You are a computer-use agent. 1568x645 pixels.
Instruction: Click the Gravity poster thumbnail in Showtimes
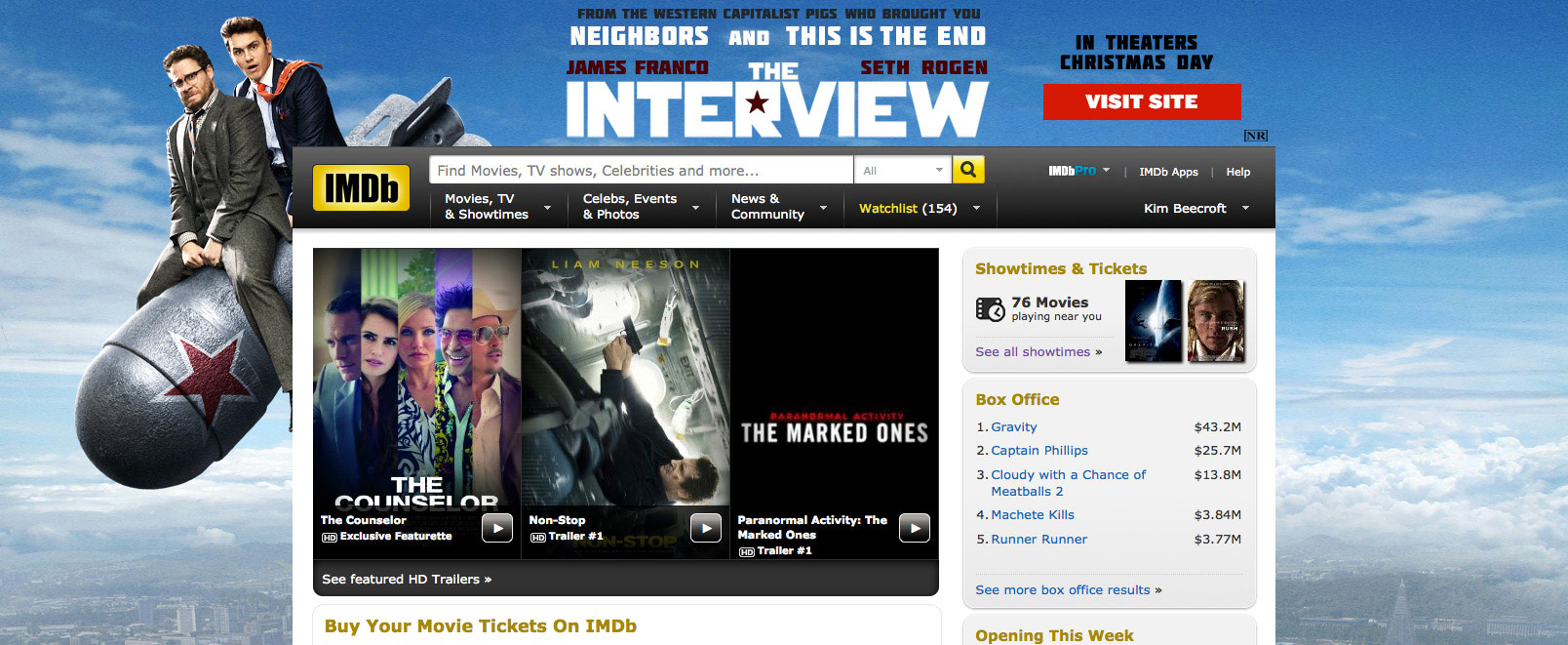(x=1153, y=321)
